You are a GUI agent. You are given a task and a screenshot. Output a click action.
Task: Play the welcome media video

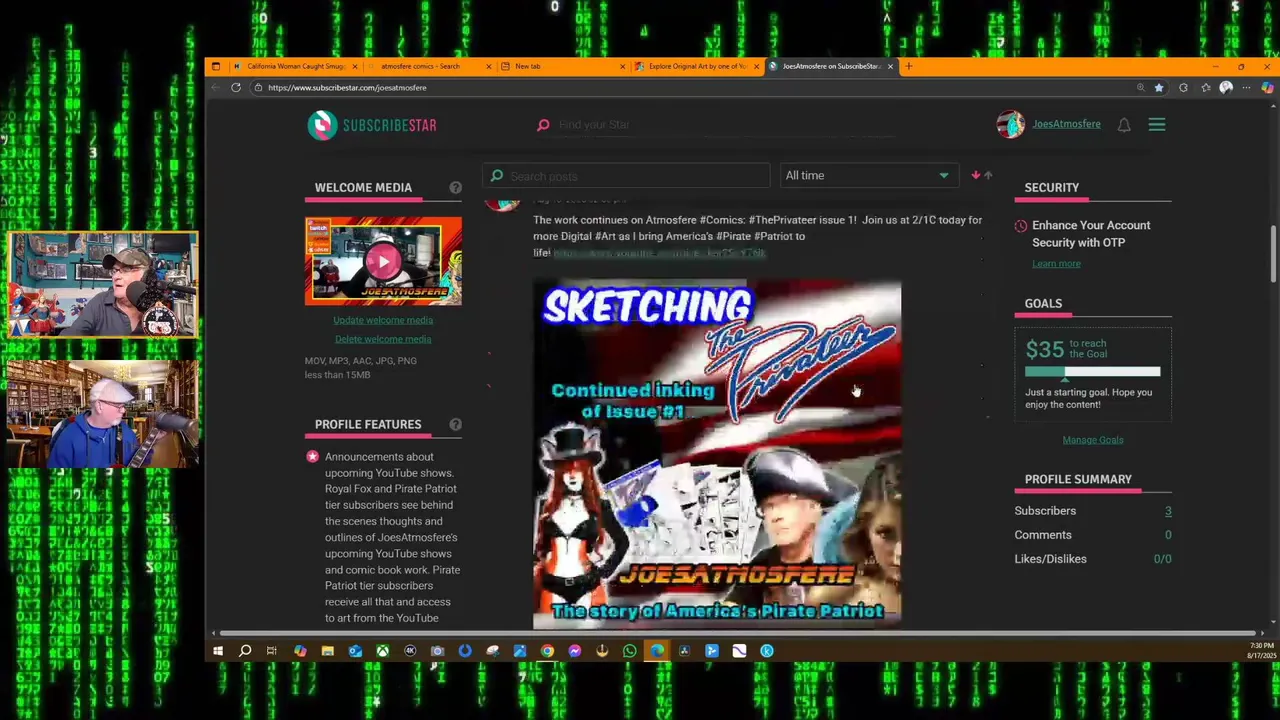pos(383,261)
